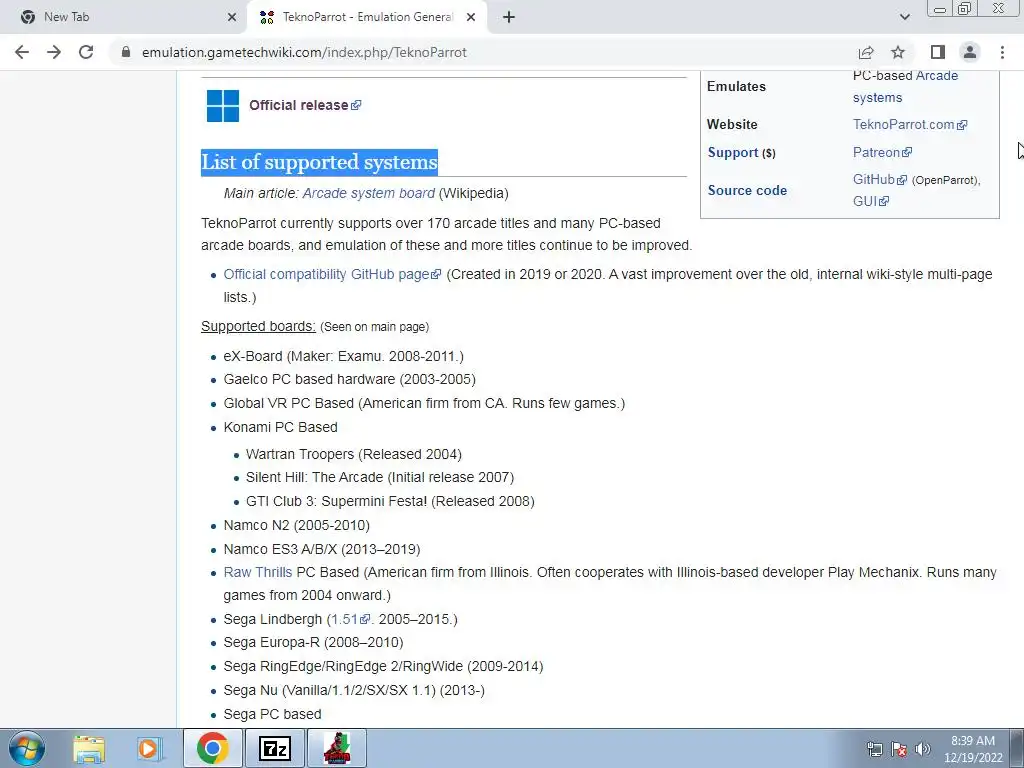Click eX-Board list item text
This screenshot has height=768, width=1024.
coord(344,356)
